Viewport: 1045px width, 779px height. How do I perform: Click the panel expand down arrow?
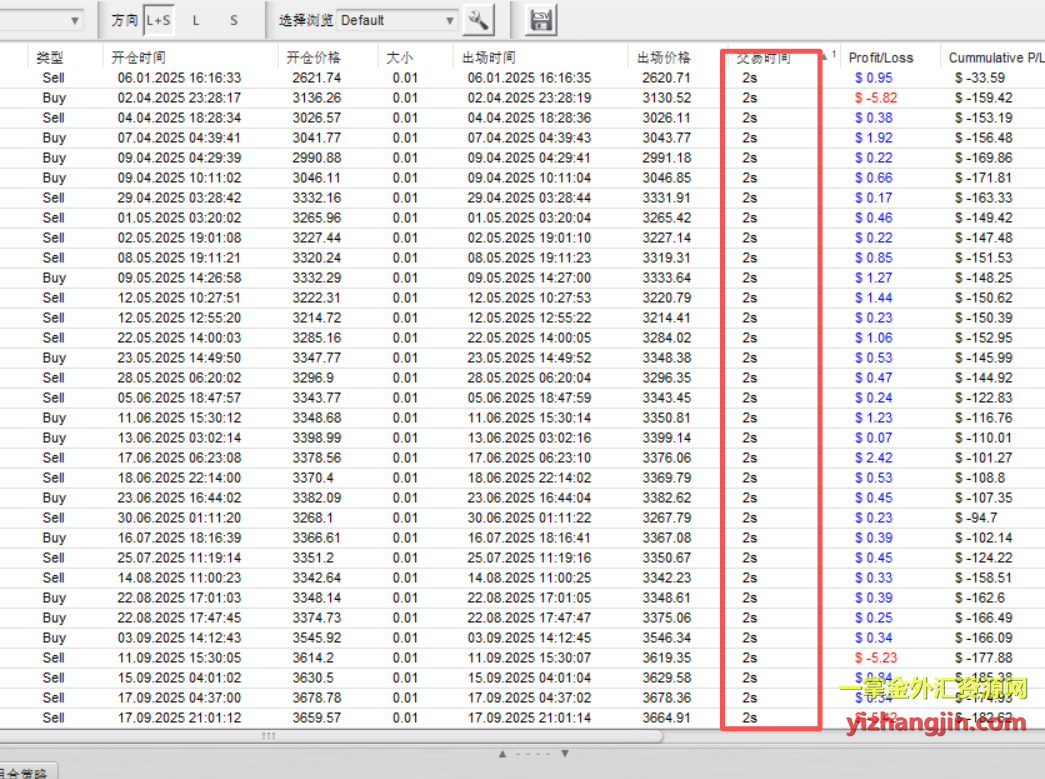tap(564, 754)
